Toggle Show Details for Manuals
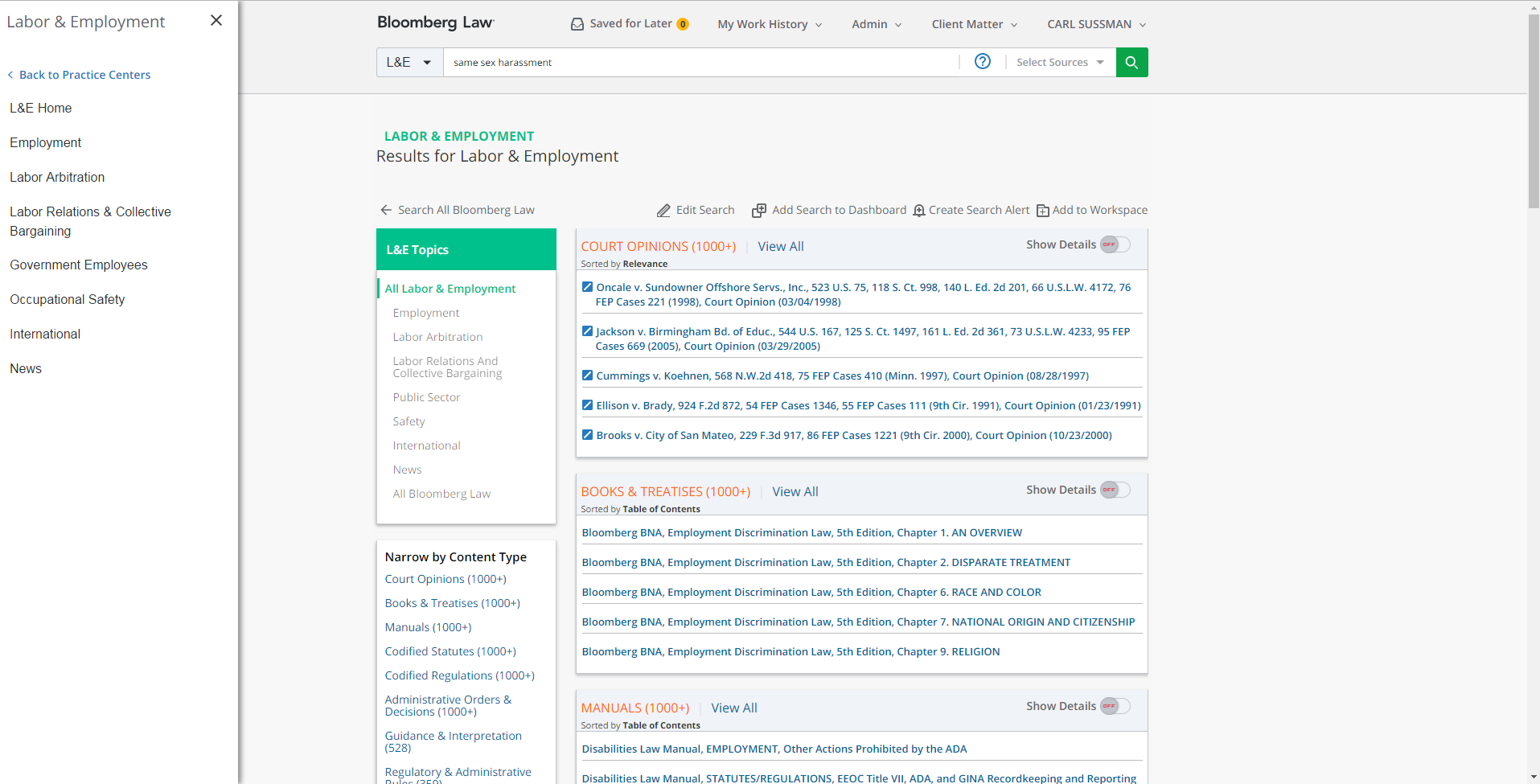 [1115, 706]
